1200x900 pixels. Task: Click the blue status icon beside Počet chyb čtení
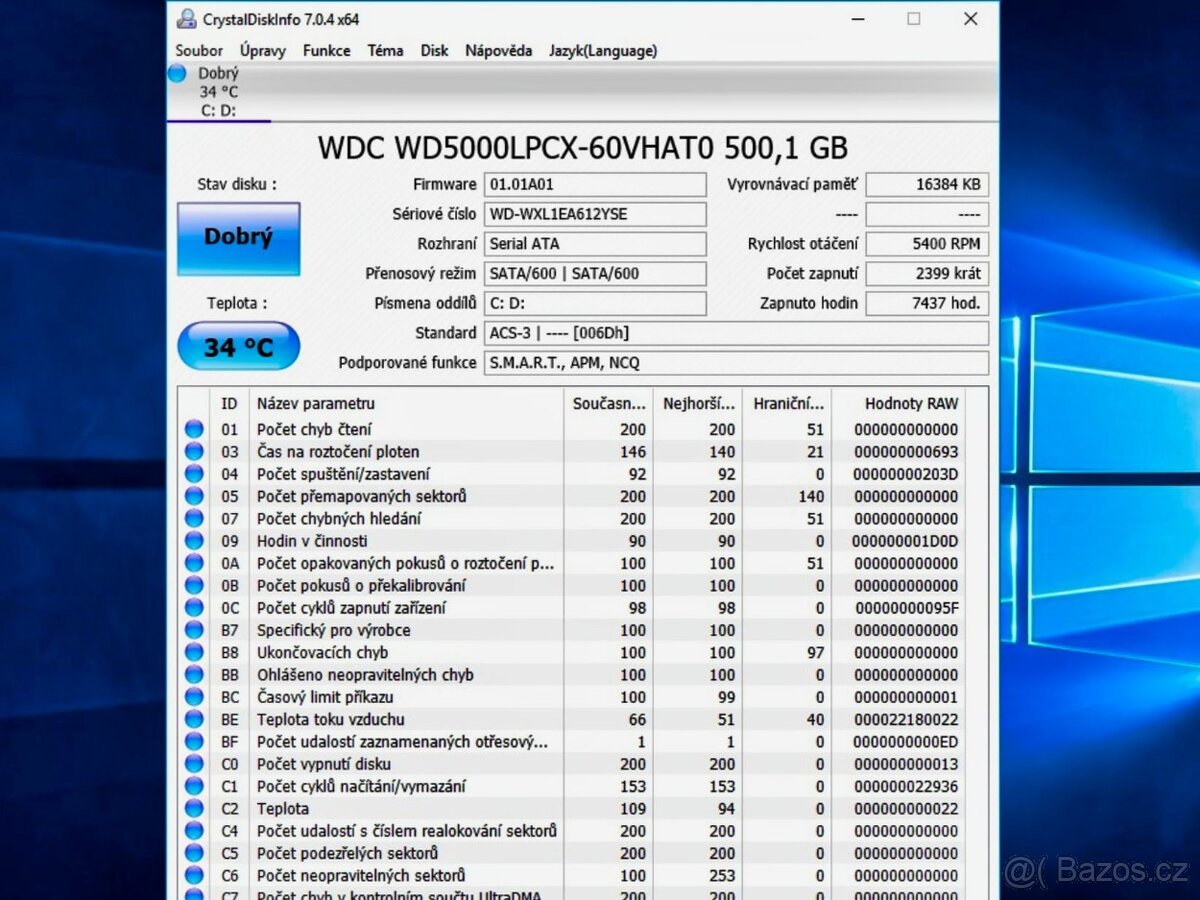(x=195, y=429)
